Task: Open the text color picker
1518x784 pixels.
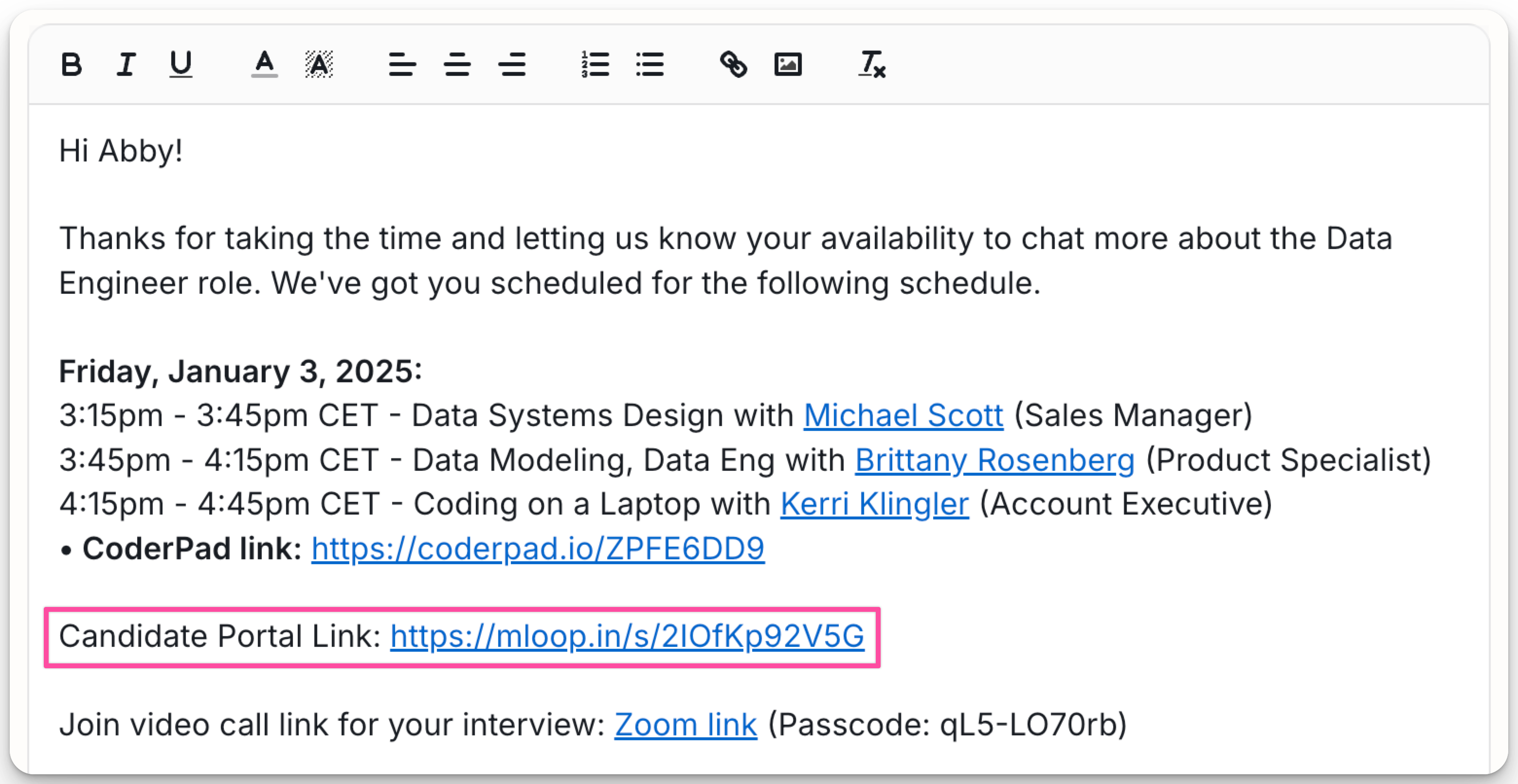Action: tap(265, 64)
